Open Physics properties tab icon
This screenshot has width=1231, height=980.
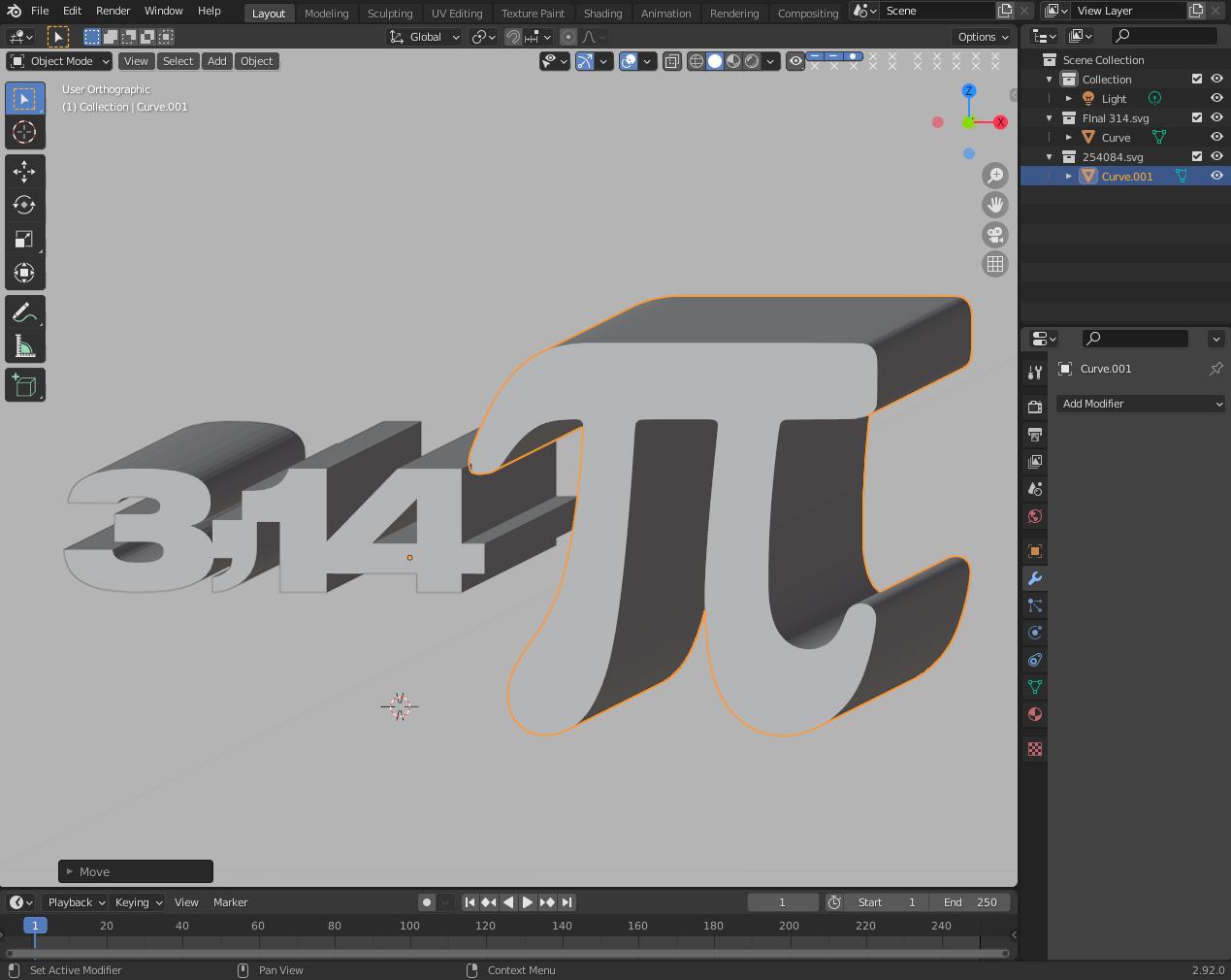[1035, 633]
